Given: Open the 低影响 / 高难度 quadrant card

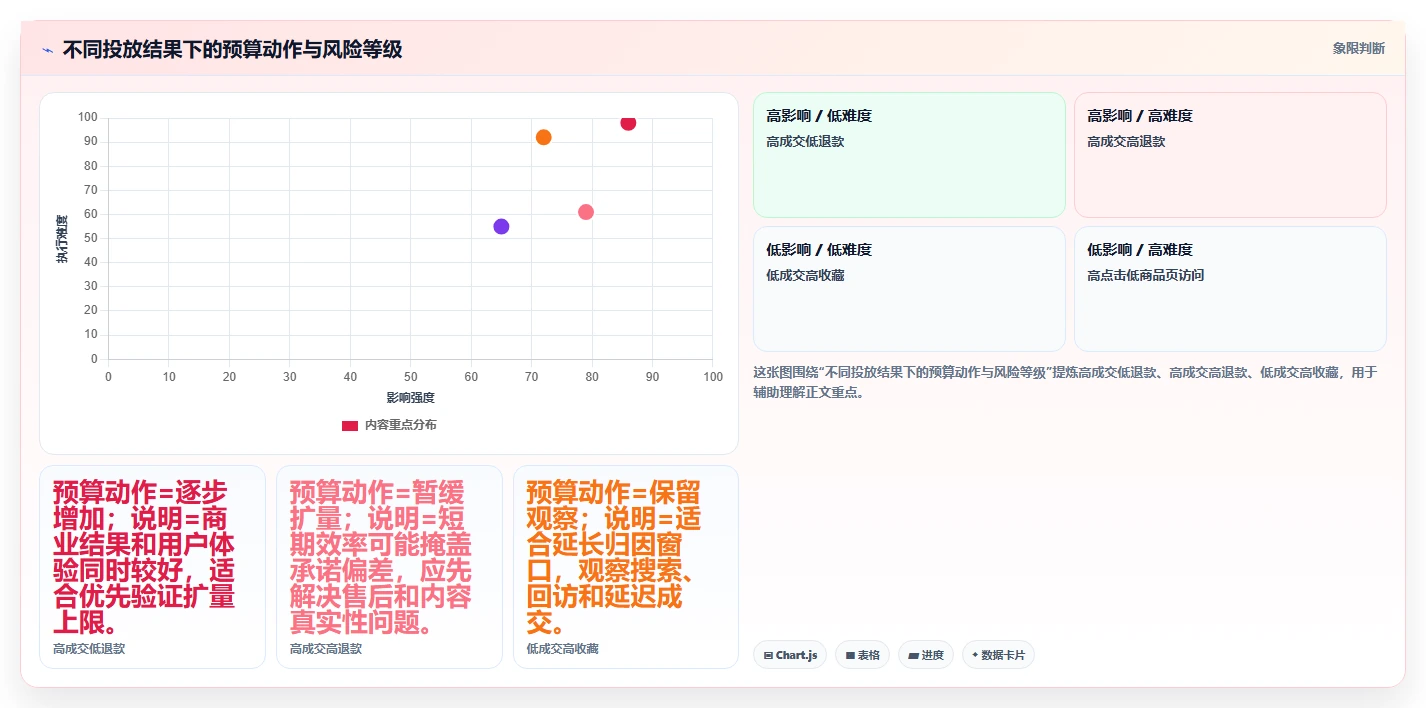Looking at the screenshot, I should (1230, 289).
